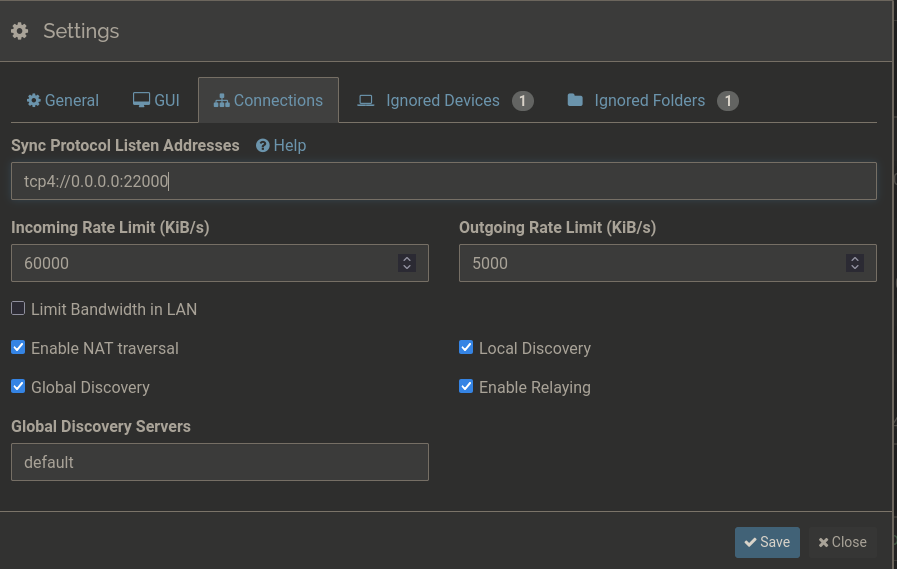Screen dimensions: 897x569
Task: Switch to the GUI tab
Action: click(x=156, y=101)
